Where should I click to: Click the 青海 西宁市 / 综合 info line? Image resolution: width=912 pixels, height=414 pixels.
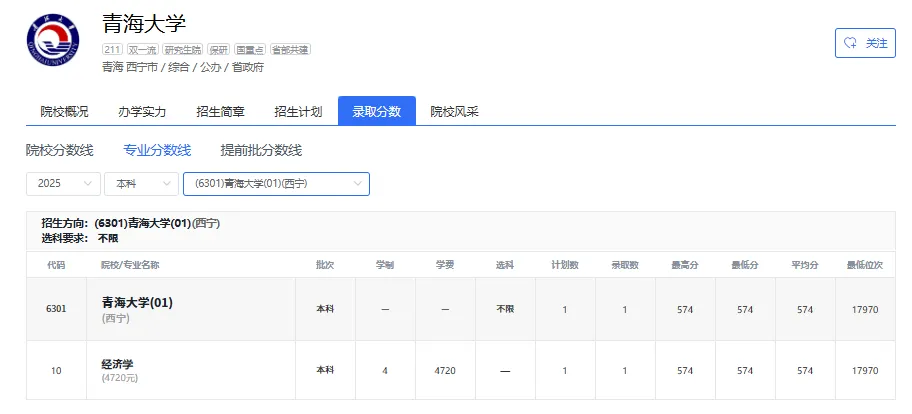183,67
